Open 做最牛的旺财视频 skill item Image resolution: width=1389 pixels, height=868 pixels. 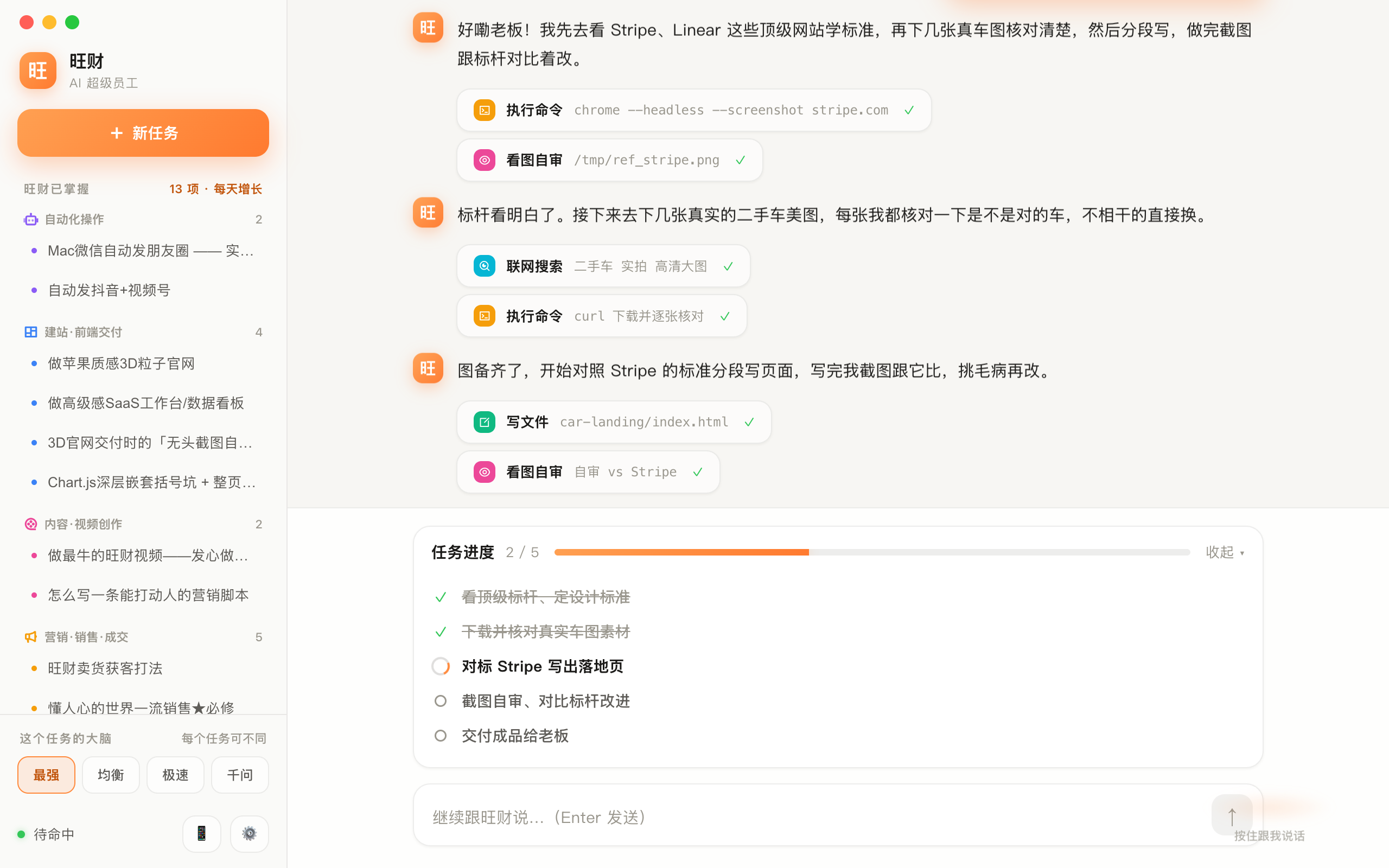(x=143, y=555)
